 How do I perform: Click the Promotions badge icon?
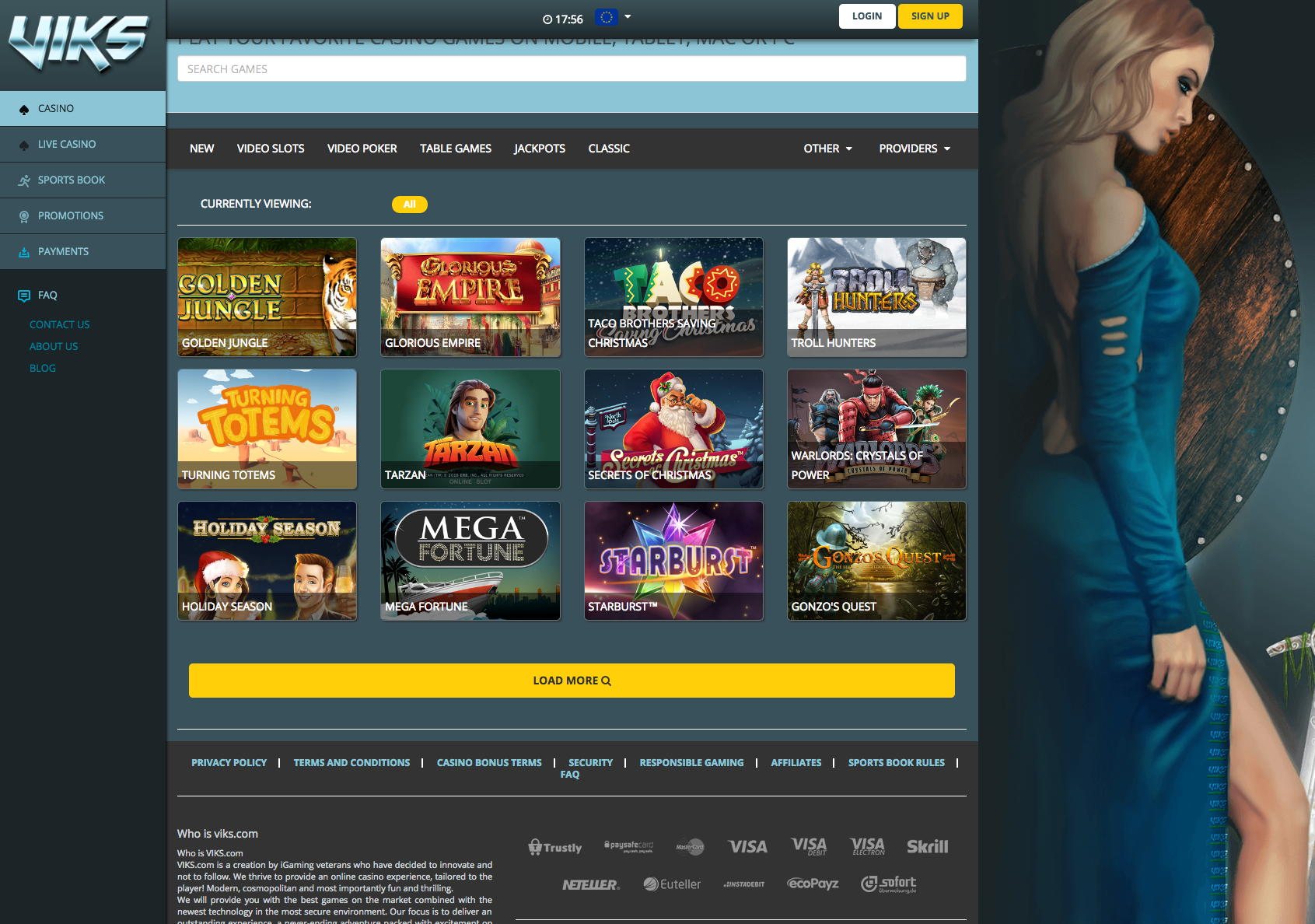[x=24, y=216]
